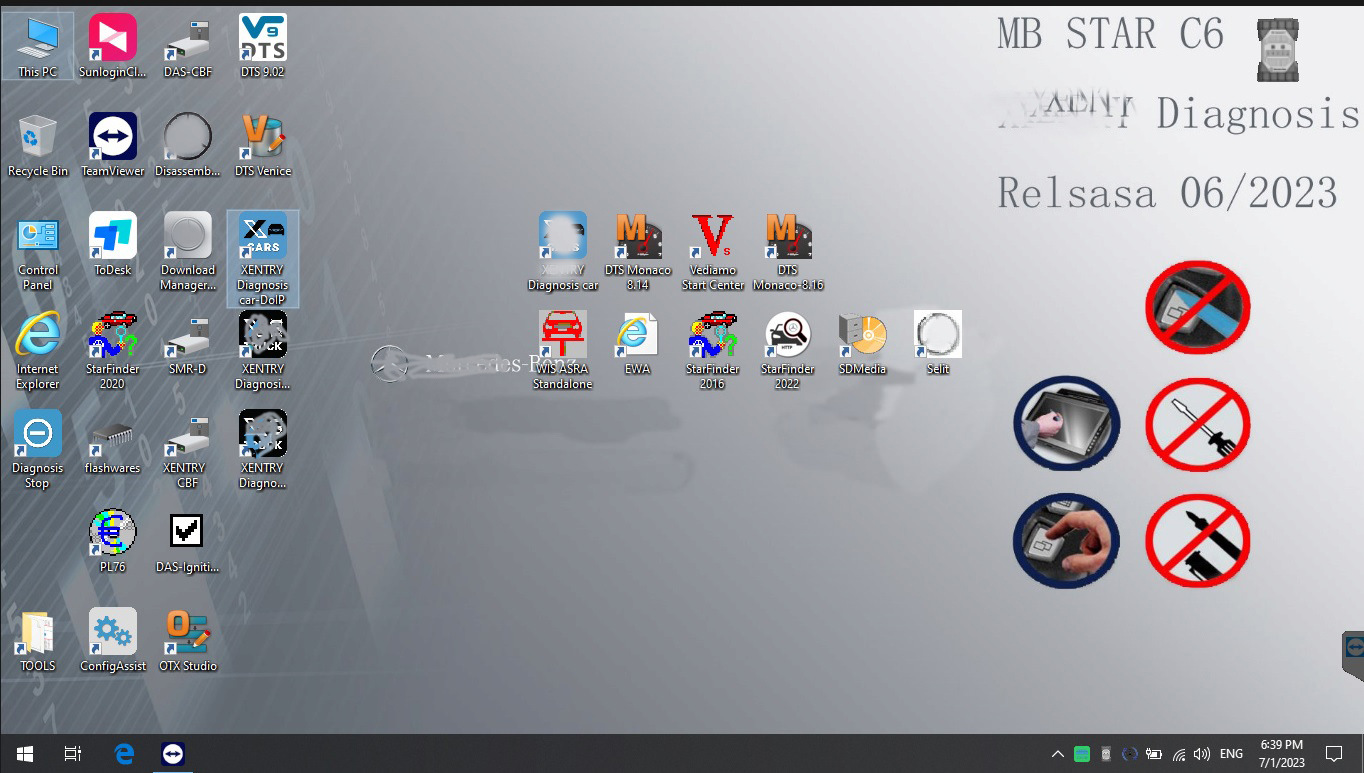
Task: Open the Windows Start menu
Action: 24,754
